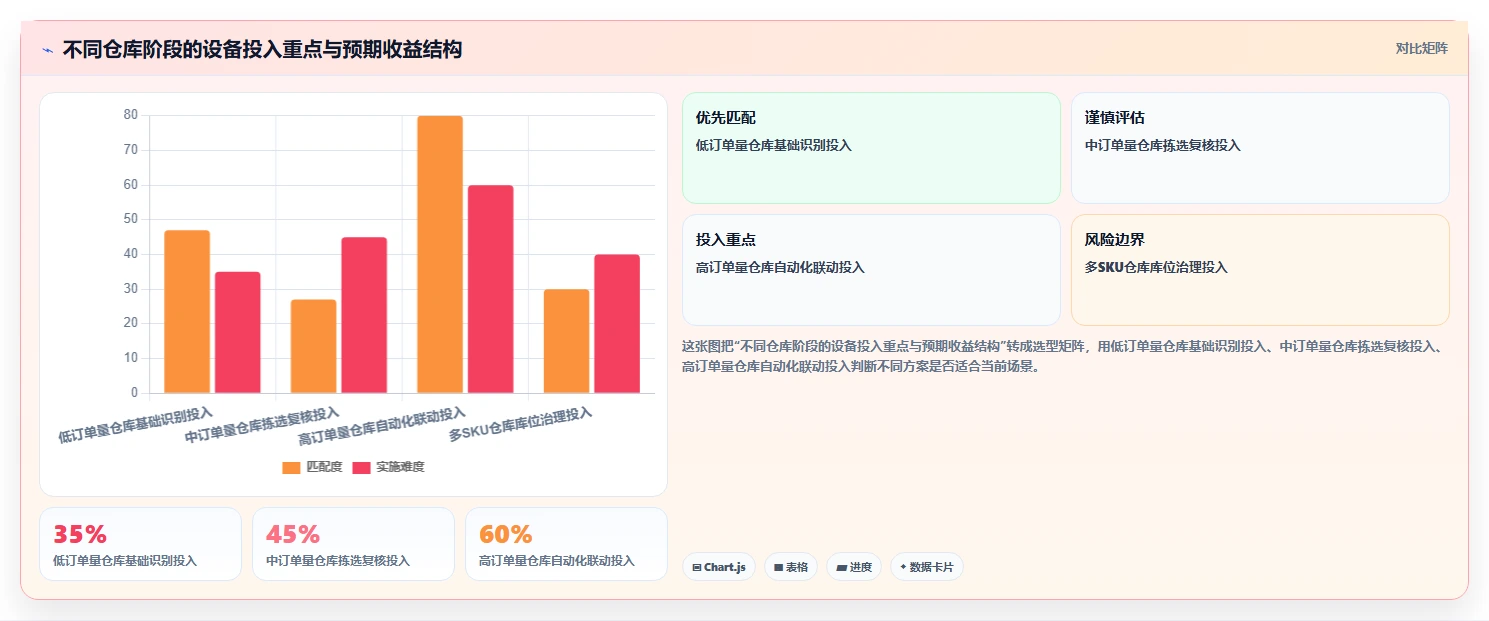Click the red bar for 中订单量仓库拣选复核投入
The height and width of the screenshot is (621, 1489).
[x=364, y=315]
